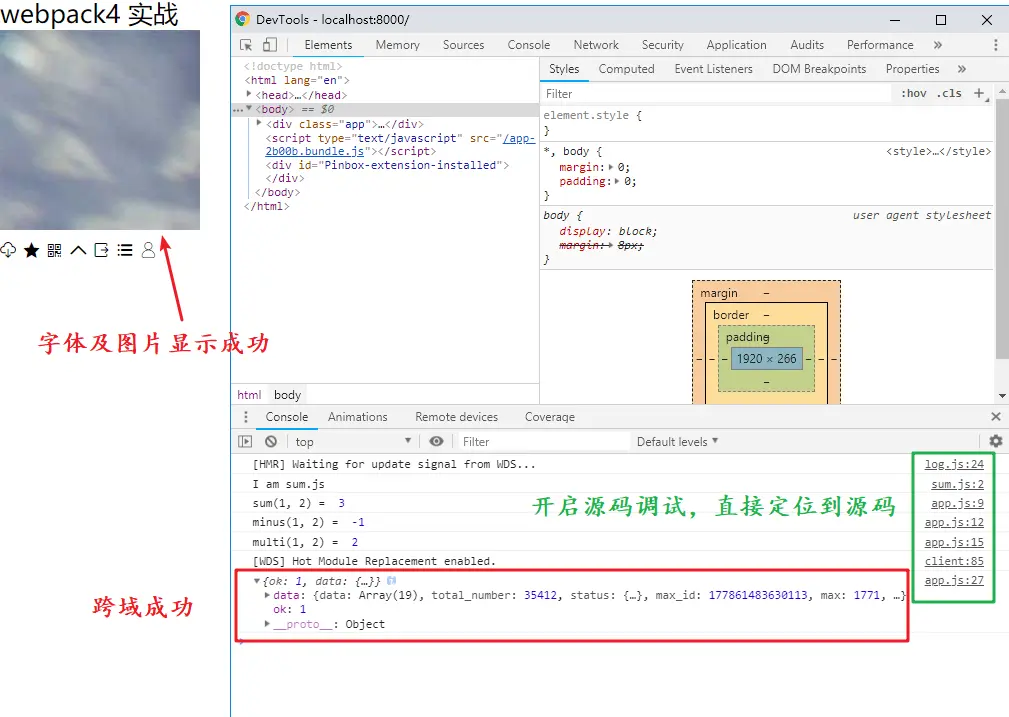Toggle device toolbar icon
The height and width of the screenshot is (717, 1009).
click(270, 44)
